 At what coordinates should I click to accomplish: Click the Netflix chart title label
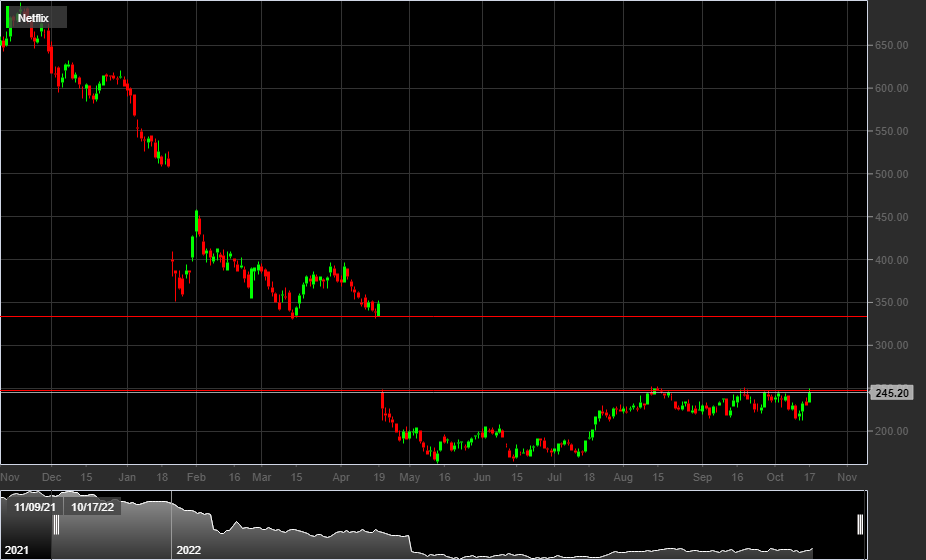click(x=33, y=18)
